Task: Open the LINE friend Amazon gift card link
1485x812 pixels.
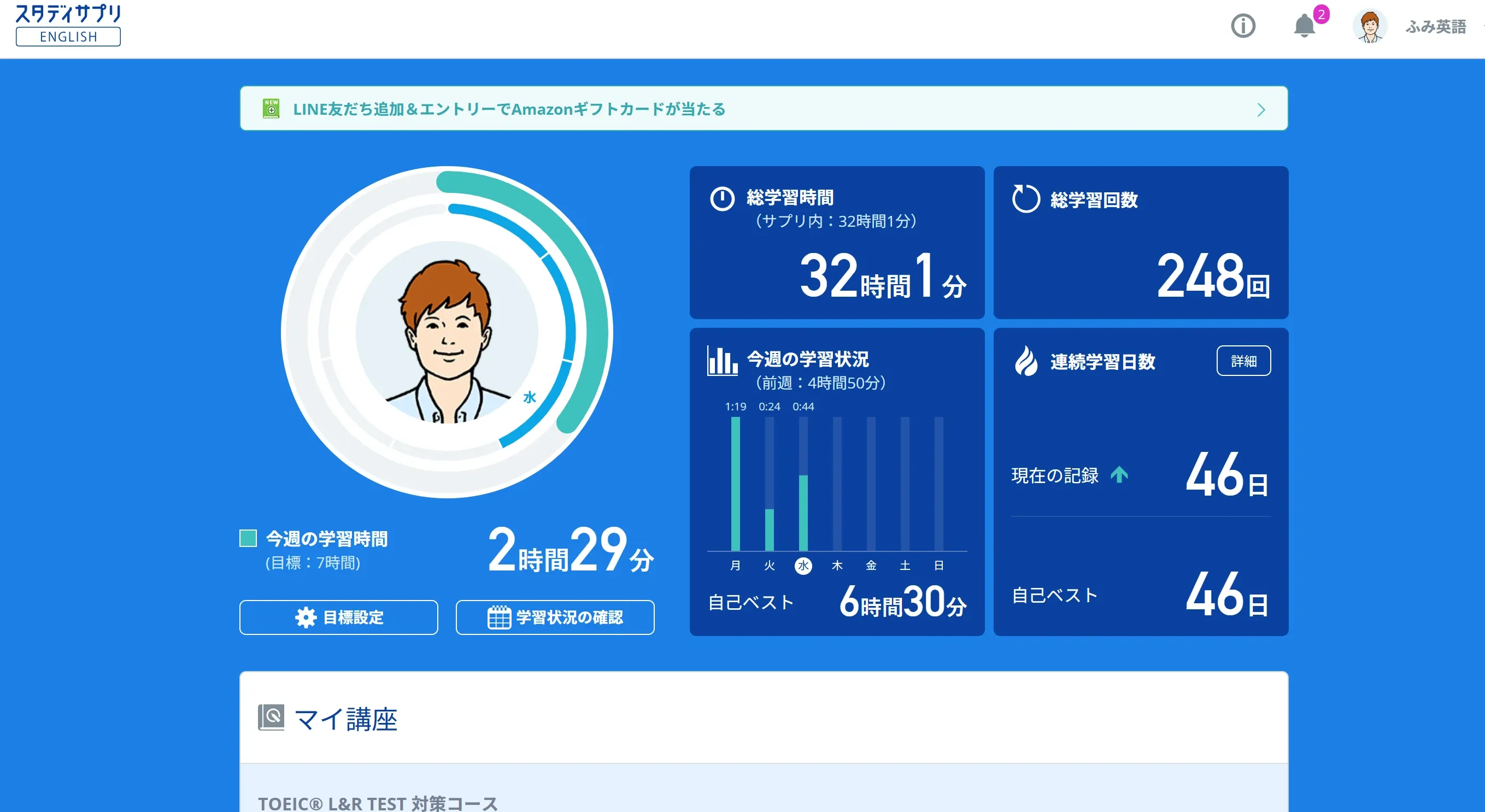Action: pyautogui.click(x=509, y=109)
